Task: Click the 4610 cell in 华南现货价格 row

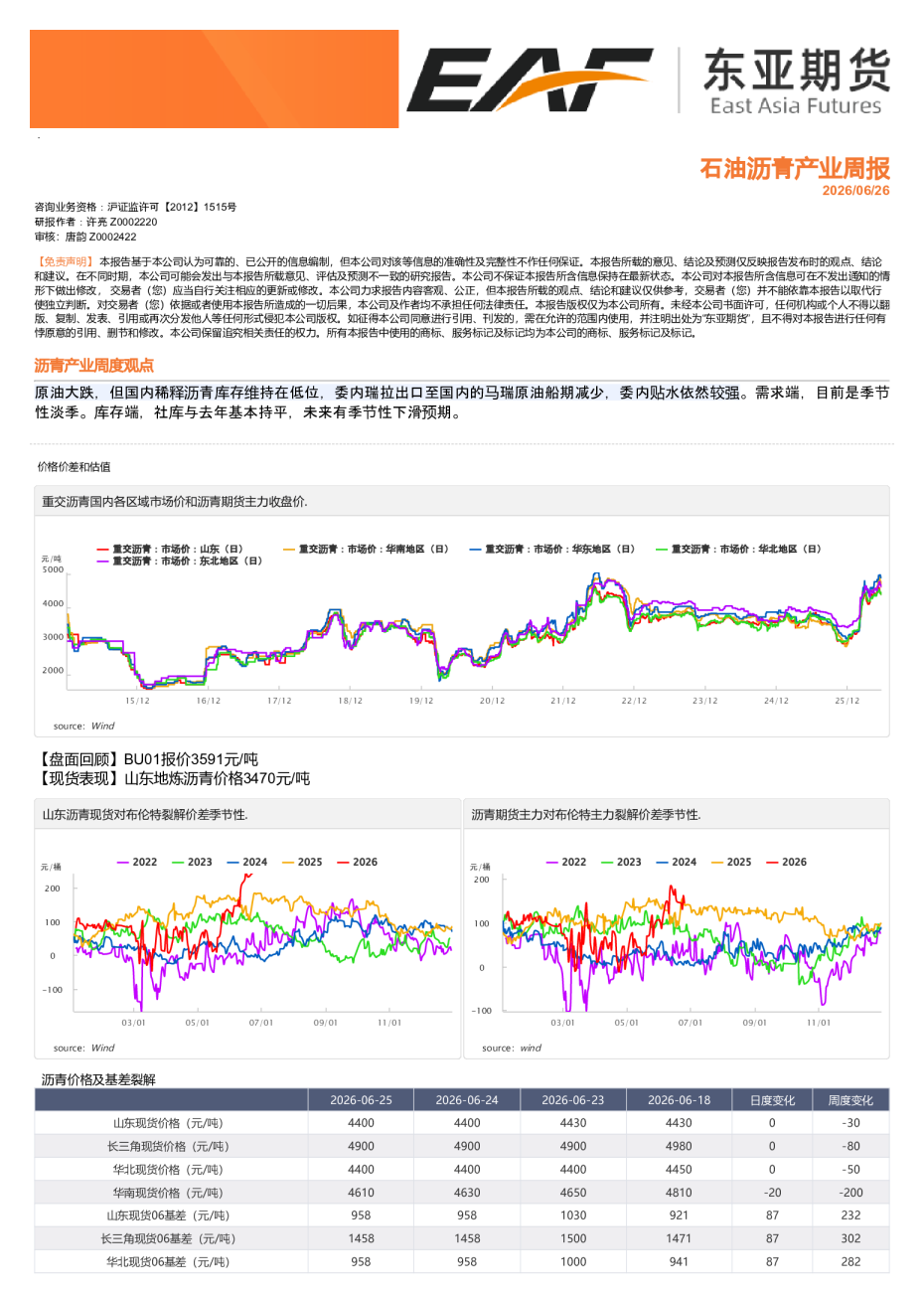Action: (x=361, y=1193)
